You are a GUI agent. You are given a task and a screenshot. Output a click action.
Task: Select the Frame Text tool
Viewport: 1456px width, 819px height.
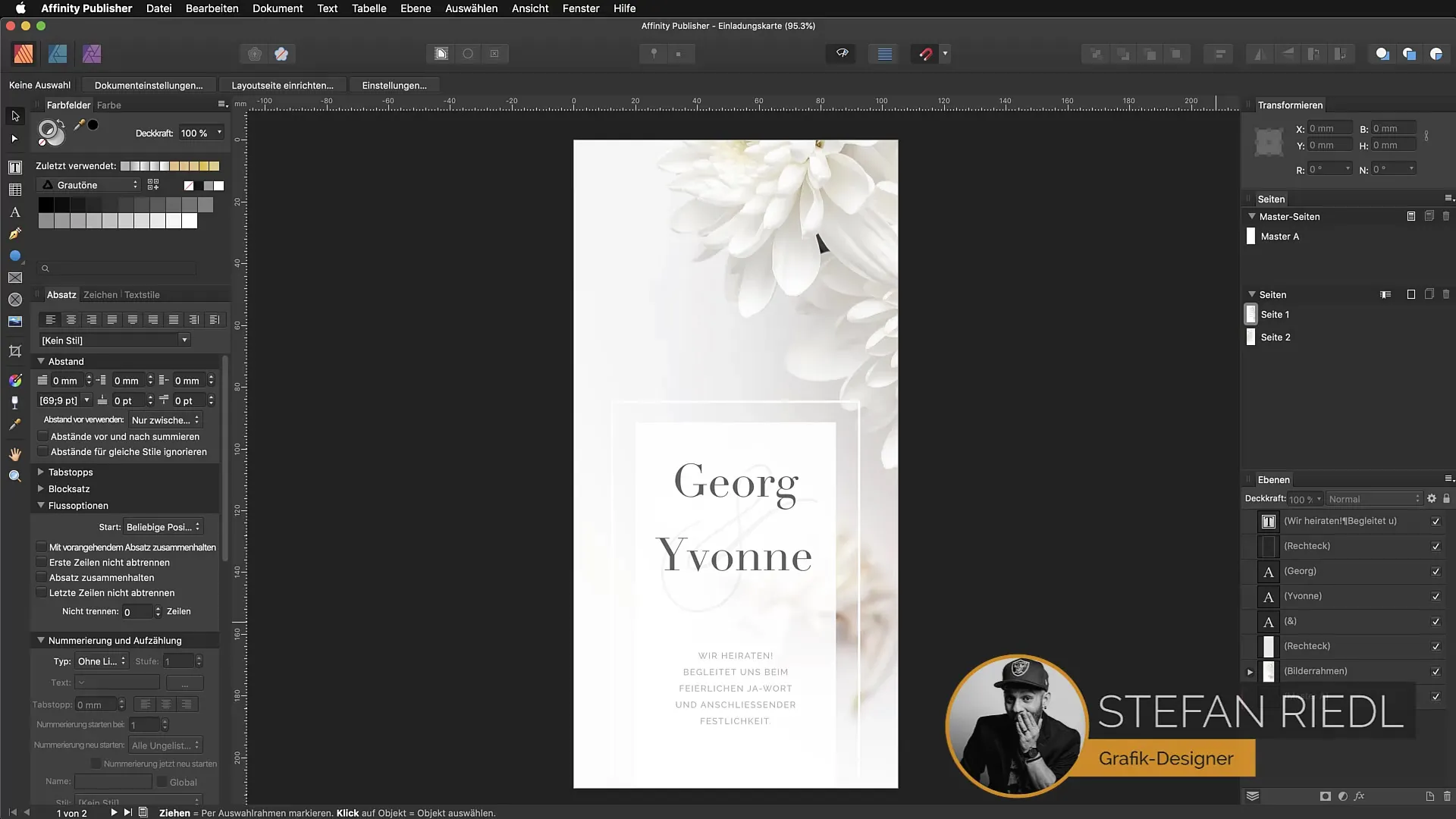tap(15, 168)
